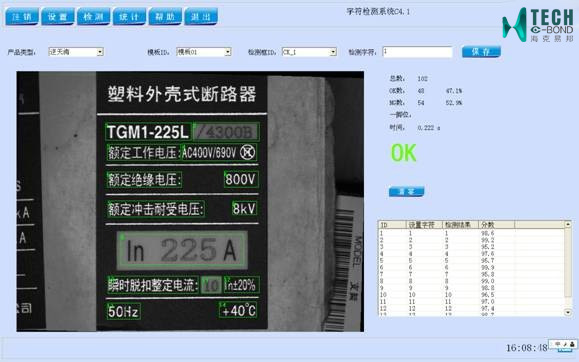The height and width of the screenshot is (362, 579).
Task: Click the results table scroll-up arrow
Action: (568, 224)
